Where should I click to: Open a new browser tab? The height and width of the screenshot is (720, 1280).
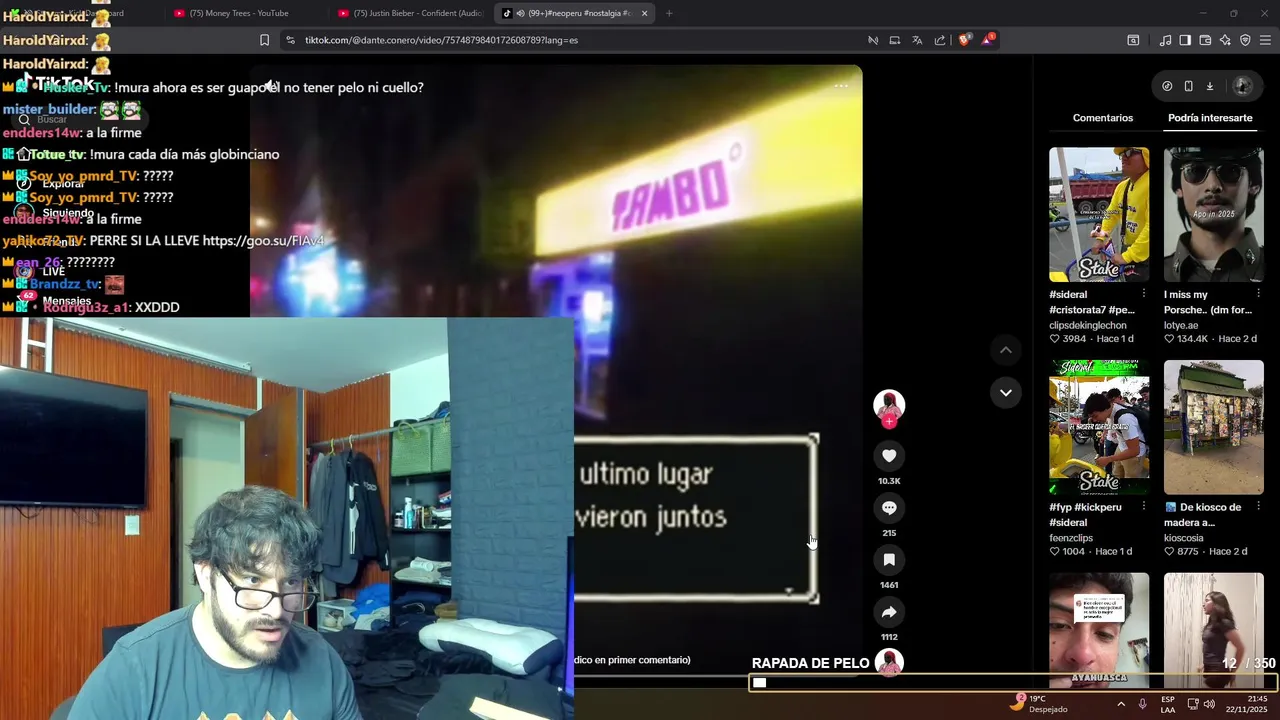point(669,13)
